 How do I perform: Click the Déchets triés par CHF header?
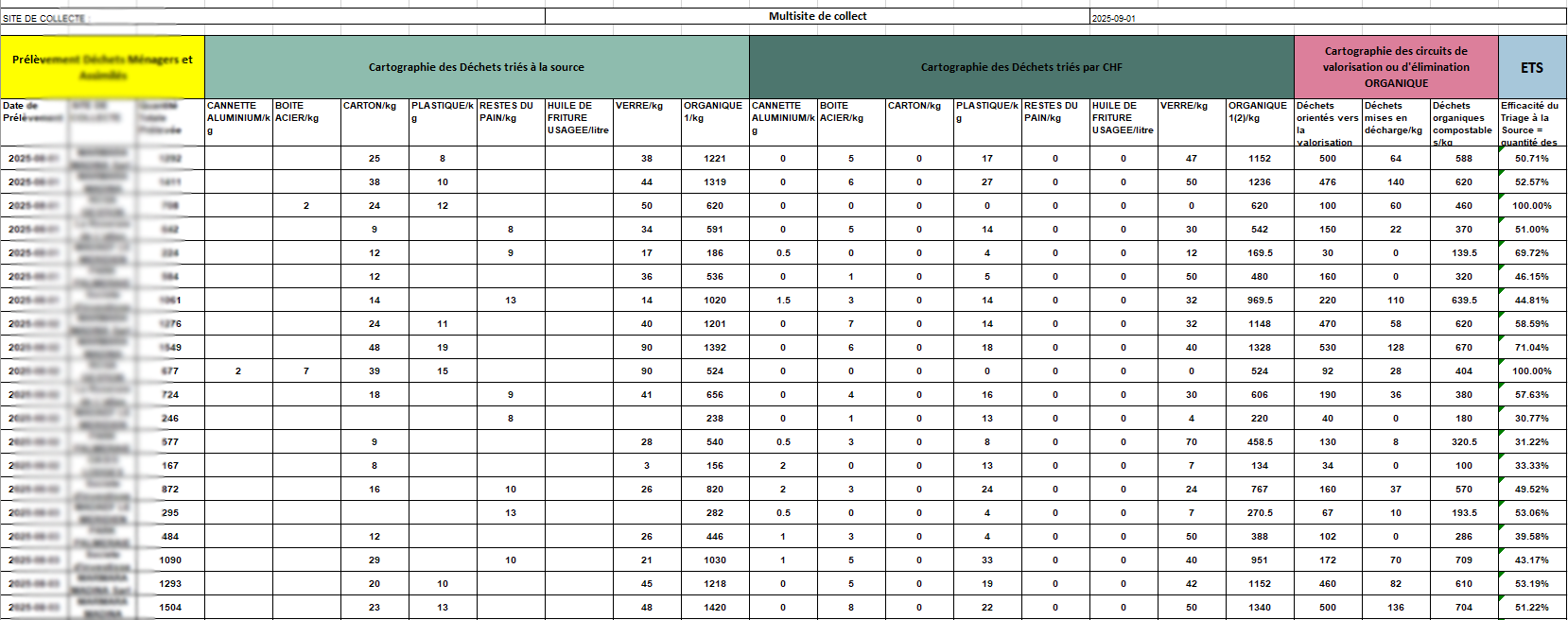[x=1020, y=67]
